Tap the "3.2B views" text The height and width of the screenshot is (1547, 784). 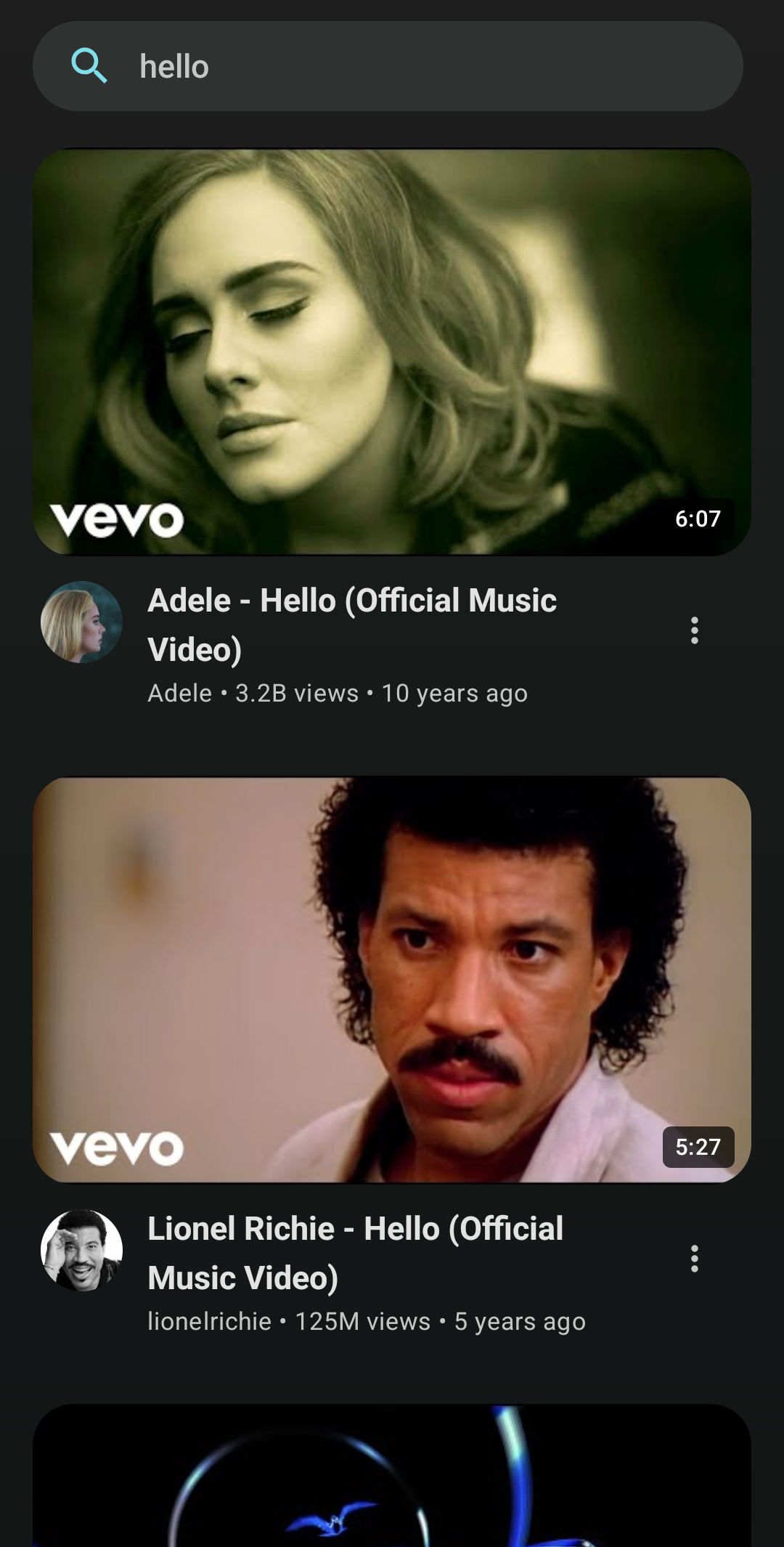(297, 694)
